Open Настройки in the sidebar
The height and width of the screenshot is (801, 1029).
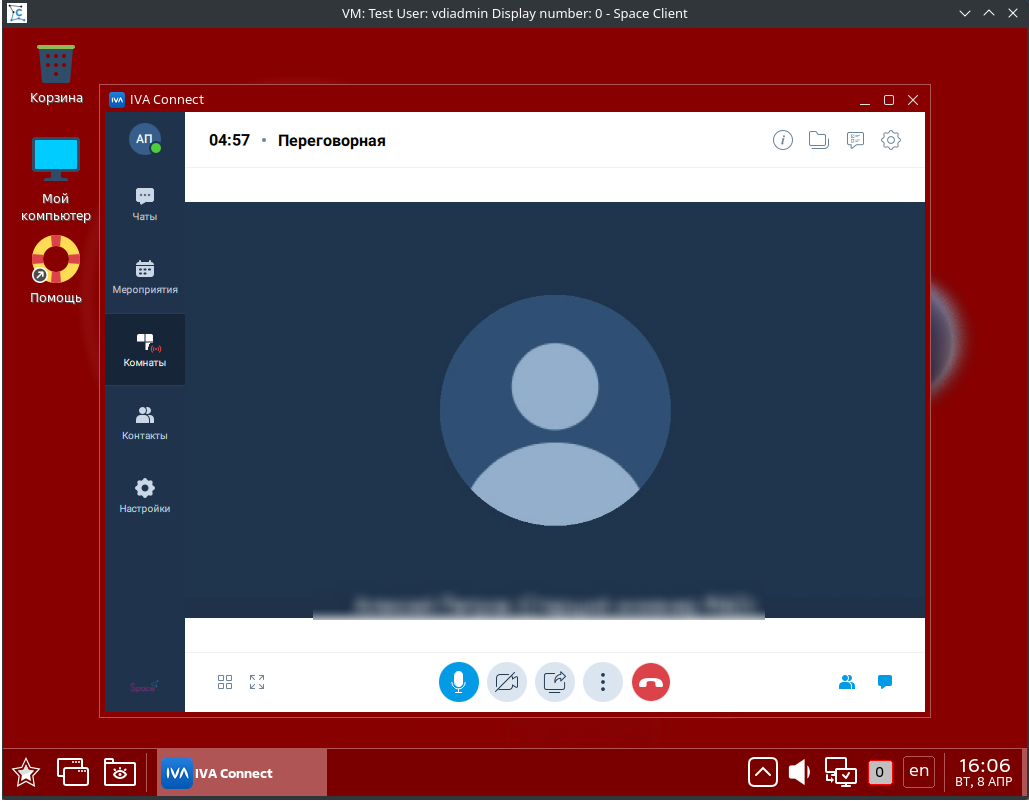click(145, 496)
